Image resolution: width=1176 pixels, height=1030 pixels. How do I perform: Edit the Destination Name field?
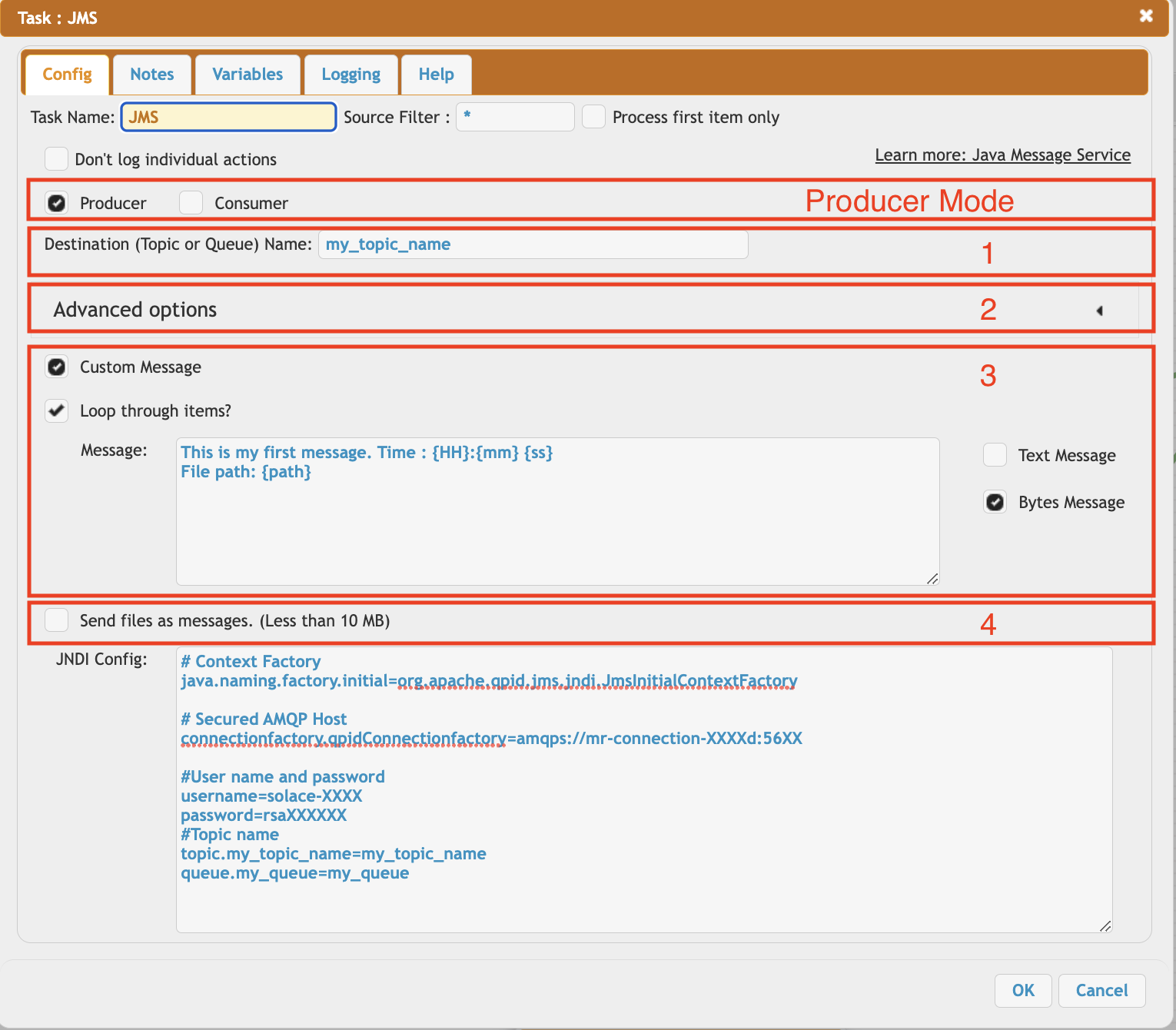(533, 244)
